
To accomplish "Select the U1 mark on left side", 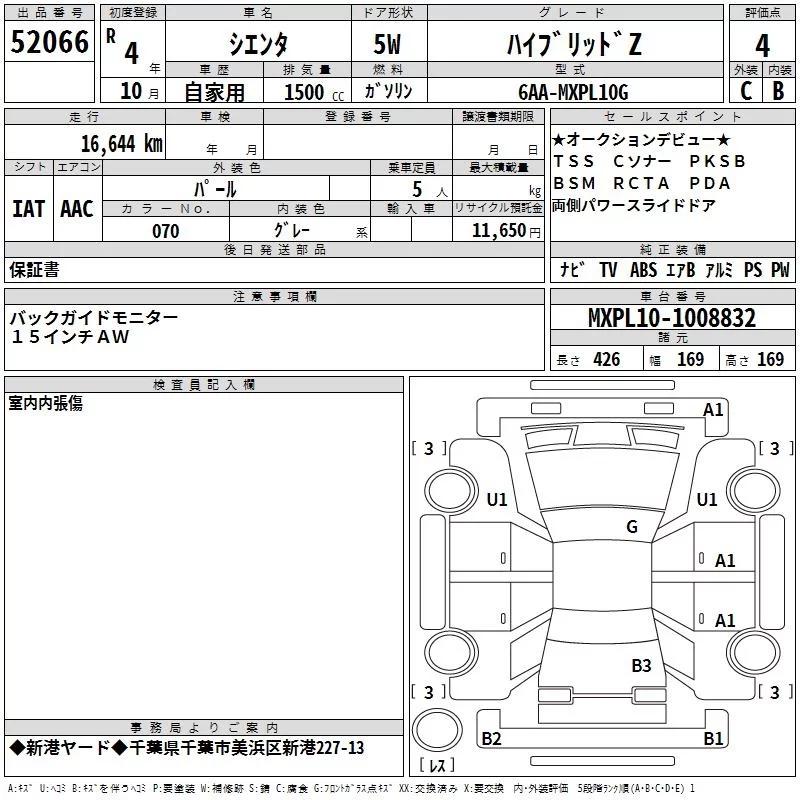I will tap(497, 499).
